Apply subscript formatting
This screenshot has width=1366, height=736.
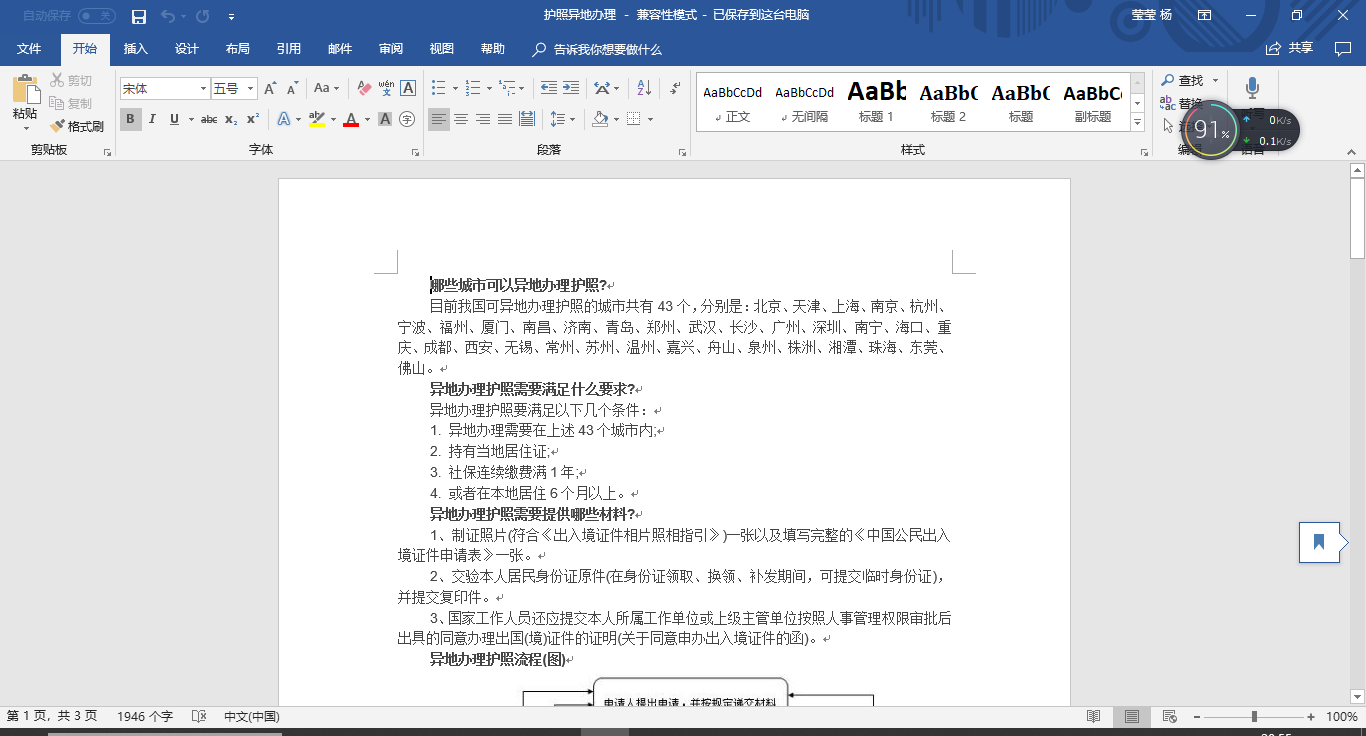pyautogui.click(x=231, y=119)
